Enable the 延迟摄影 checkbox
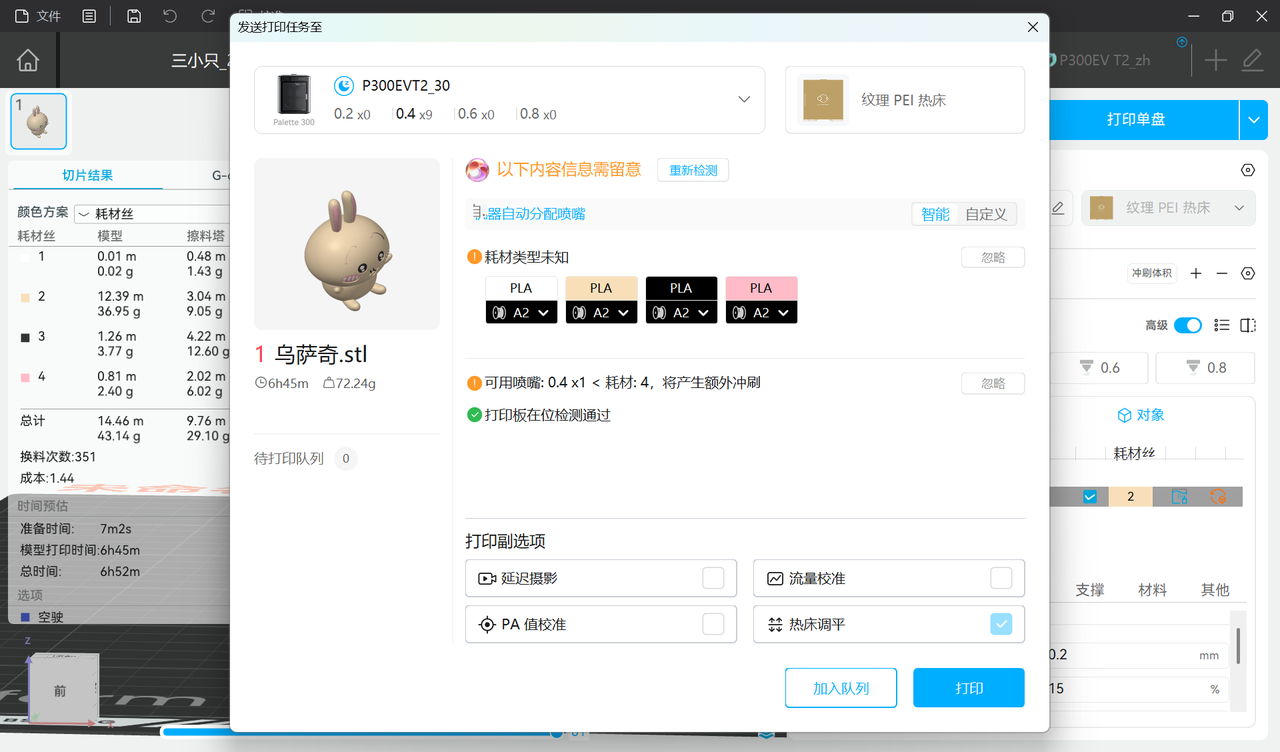 (713, 578)
